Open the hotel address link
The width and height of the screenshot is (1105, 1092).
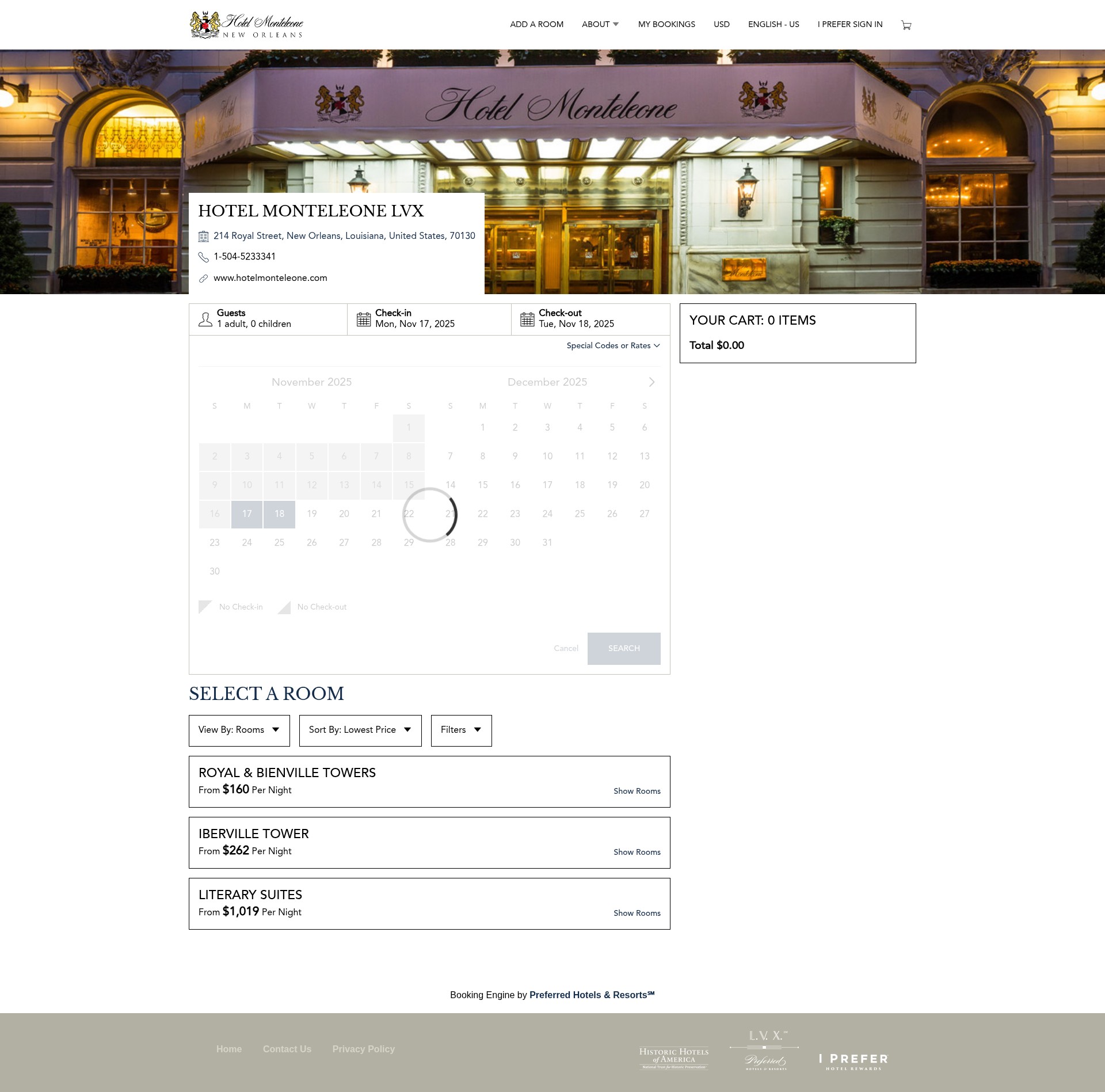click(x=344, y=236)
